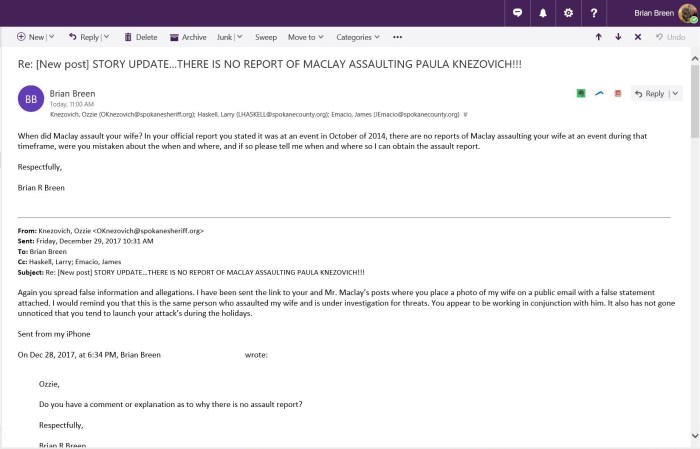Click red add-in icon in message header

618,93
